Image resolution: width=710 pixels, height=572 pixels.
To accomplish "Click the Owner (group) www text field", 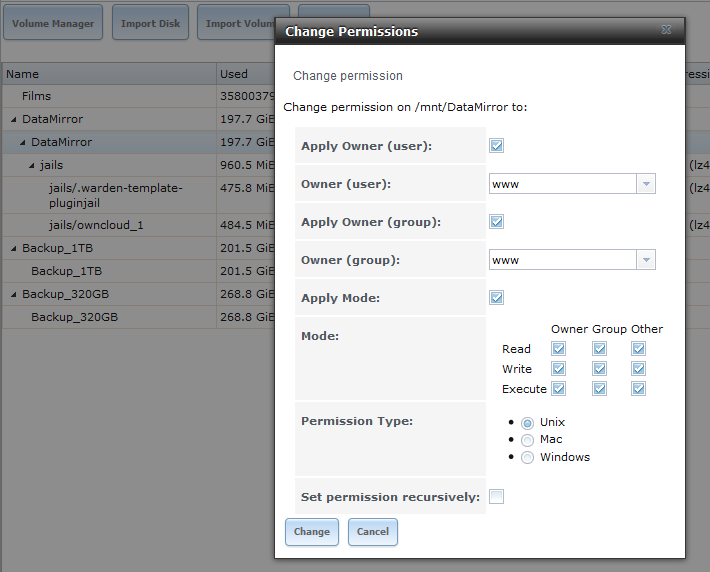I will pos(563,260).
